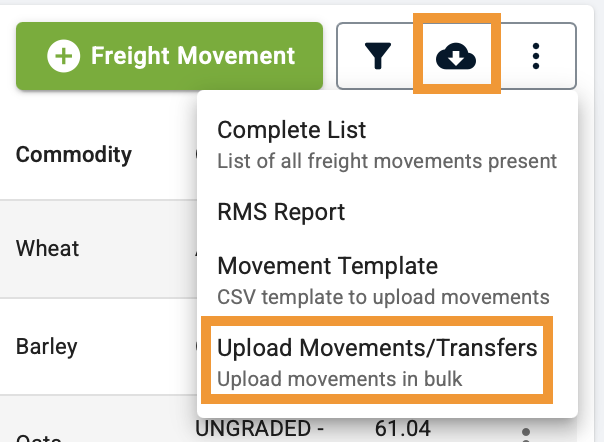Select Complete List from the download menu
This screenshot has height=442, width=604.
(x=387, y=144)
